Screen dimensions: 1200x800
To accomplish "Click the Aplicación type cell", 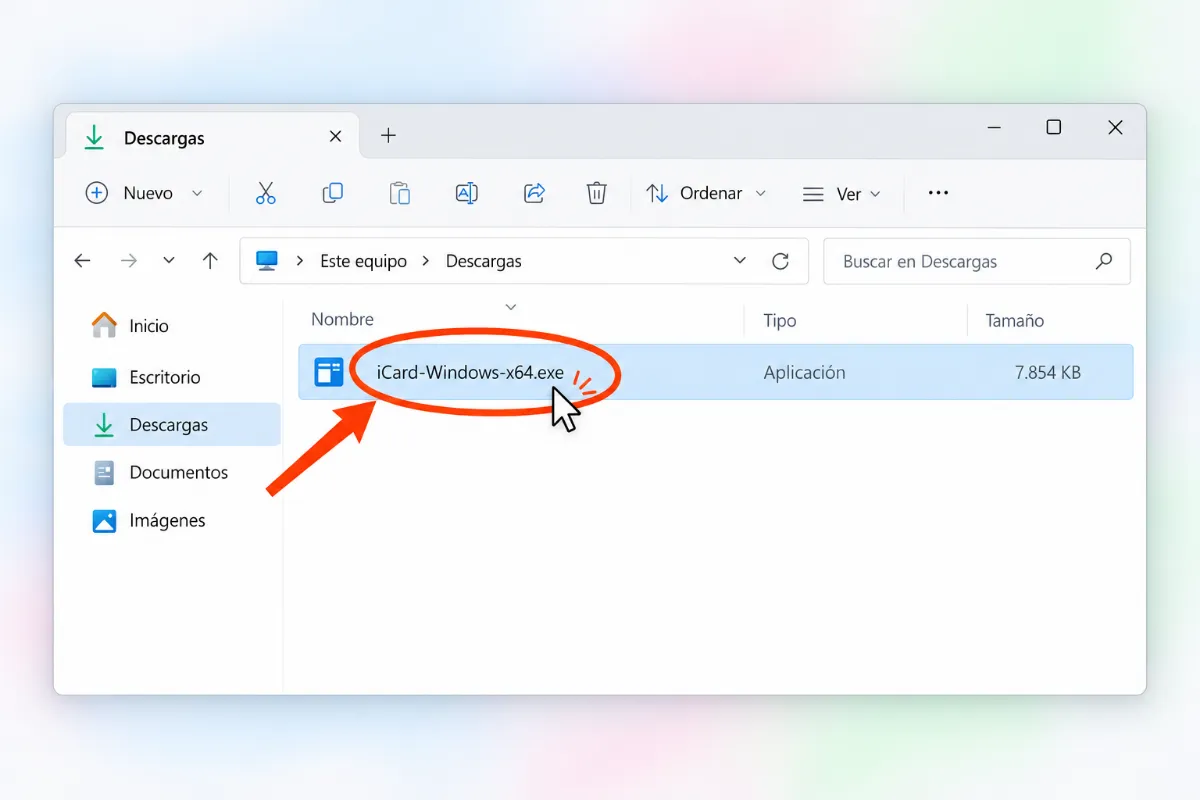I will point(804,373).
